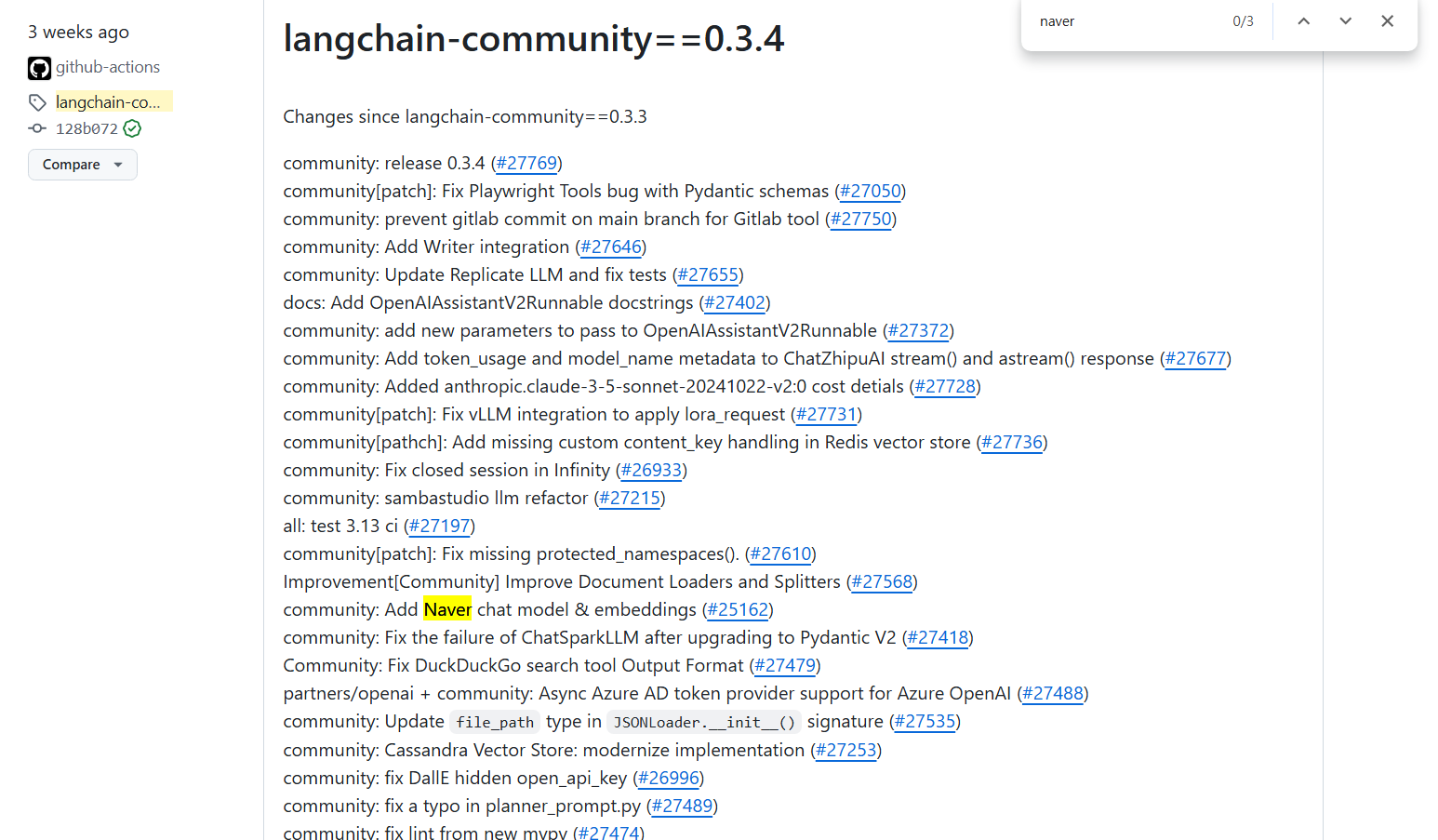This screenshot has height=840, width=1438.
Task: Open pull request #27769 link
Action: click(526, 164)
